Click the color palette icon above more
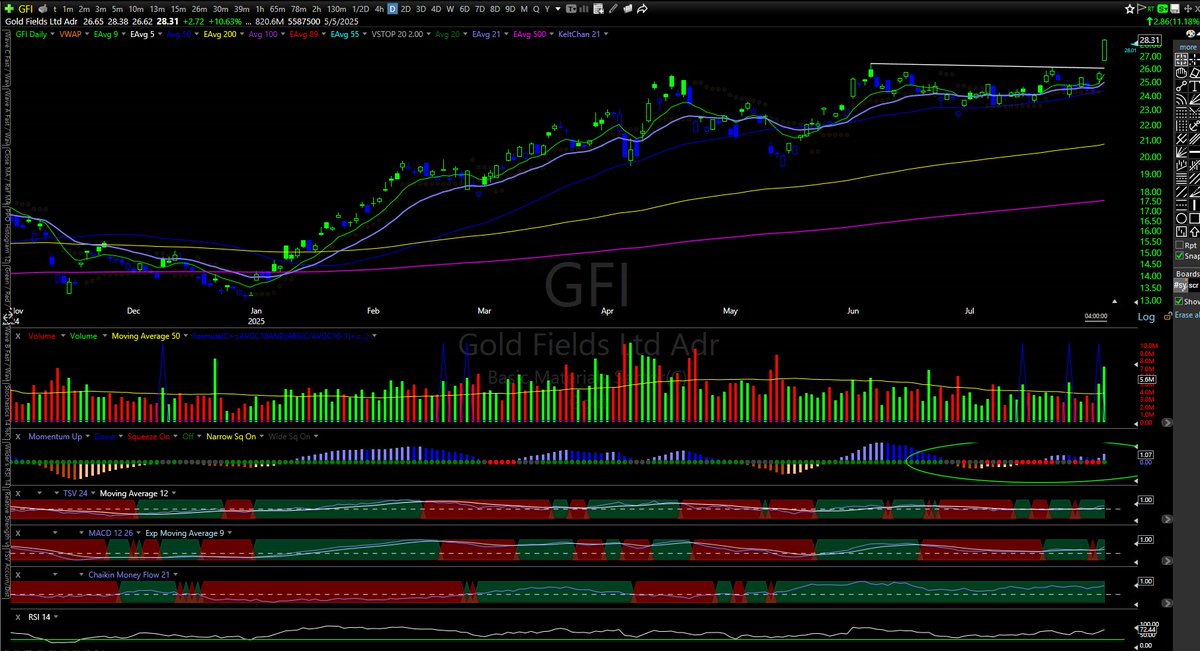Viewport: 1200px width, 651px height. [1190, 33]
